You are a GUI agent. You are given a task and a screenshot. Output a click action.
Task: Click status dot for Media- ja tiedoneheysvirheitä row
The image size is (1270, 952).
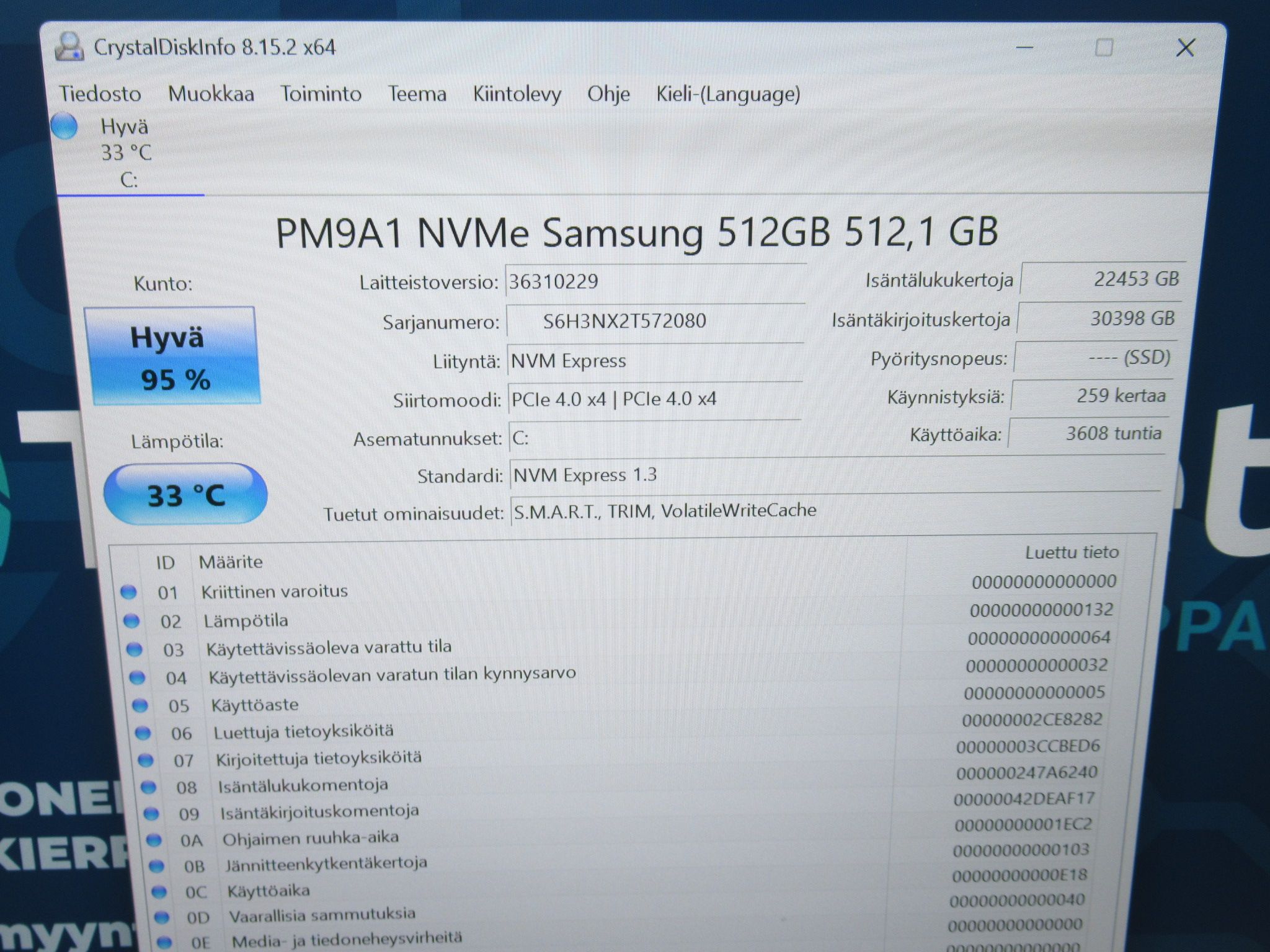pos(164,943)
